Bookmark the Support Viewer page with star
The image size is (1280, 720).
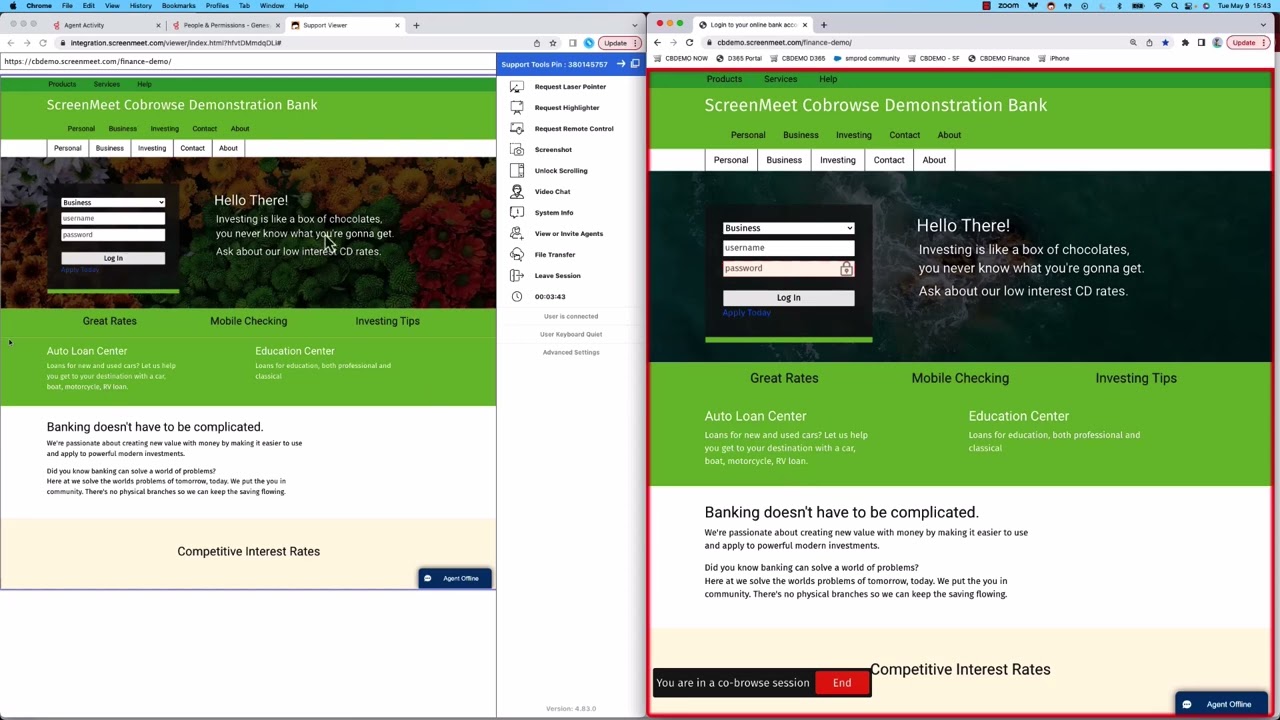(x=552, y=43)
